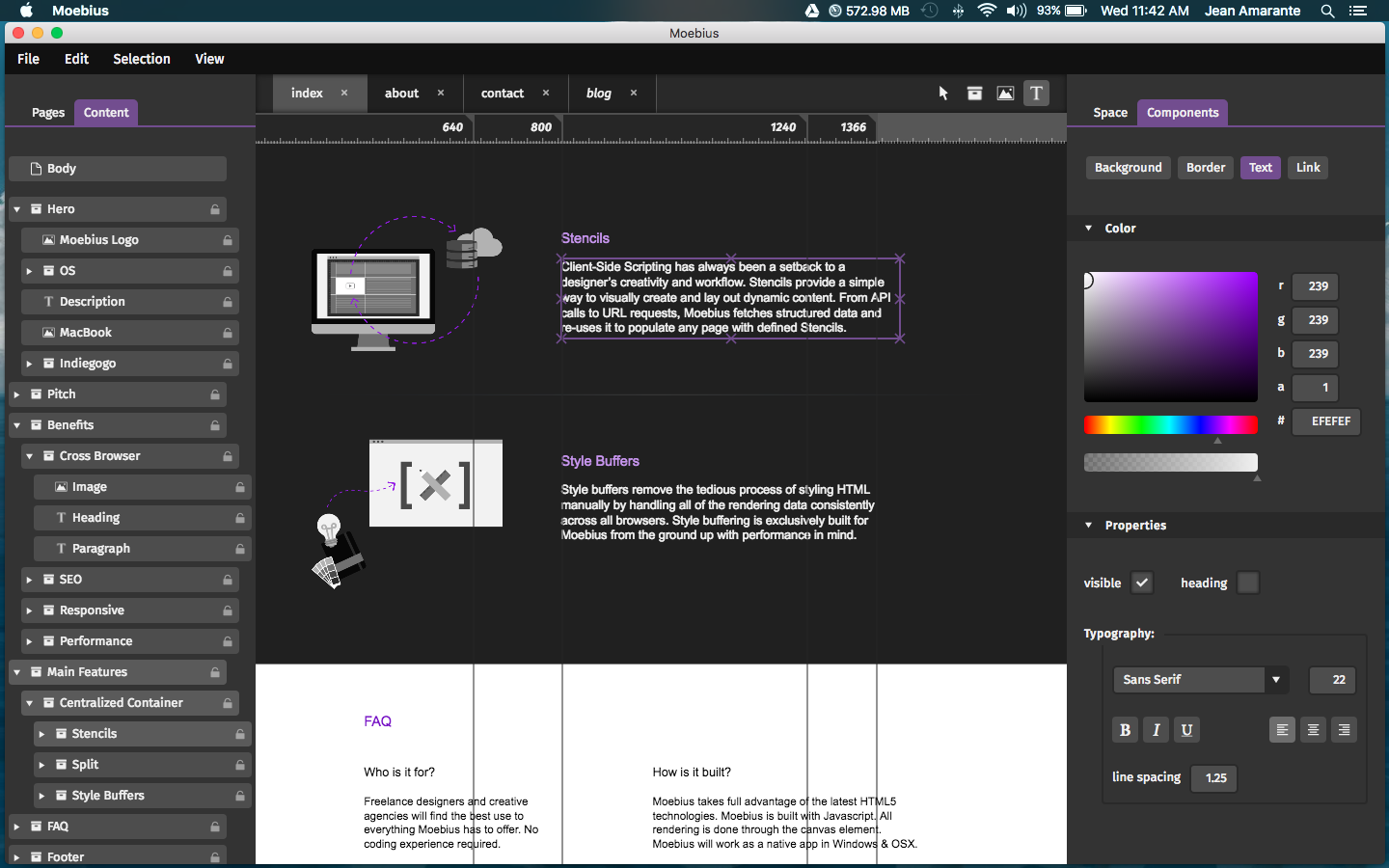Expand the Pitch tree group
The width and height of the screenshot is (1389, 868).
point(16,394)
